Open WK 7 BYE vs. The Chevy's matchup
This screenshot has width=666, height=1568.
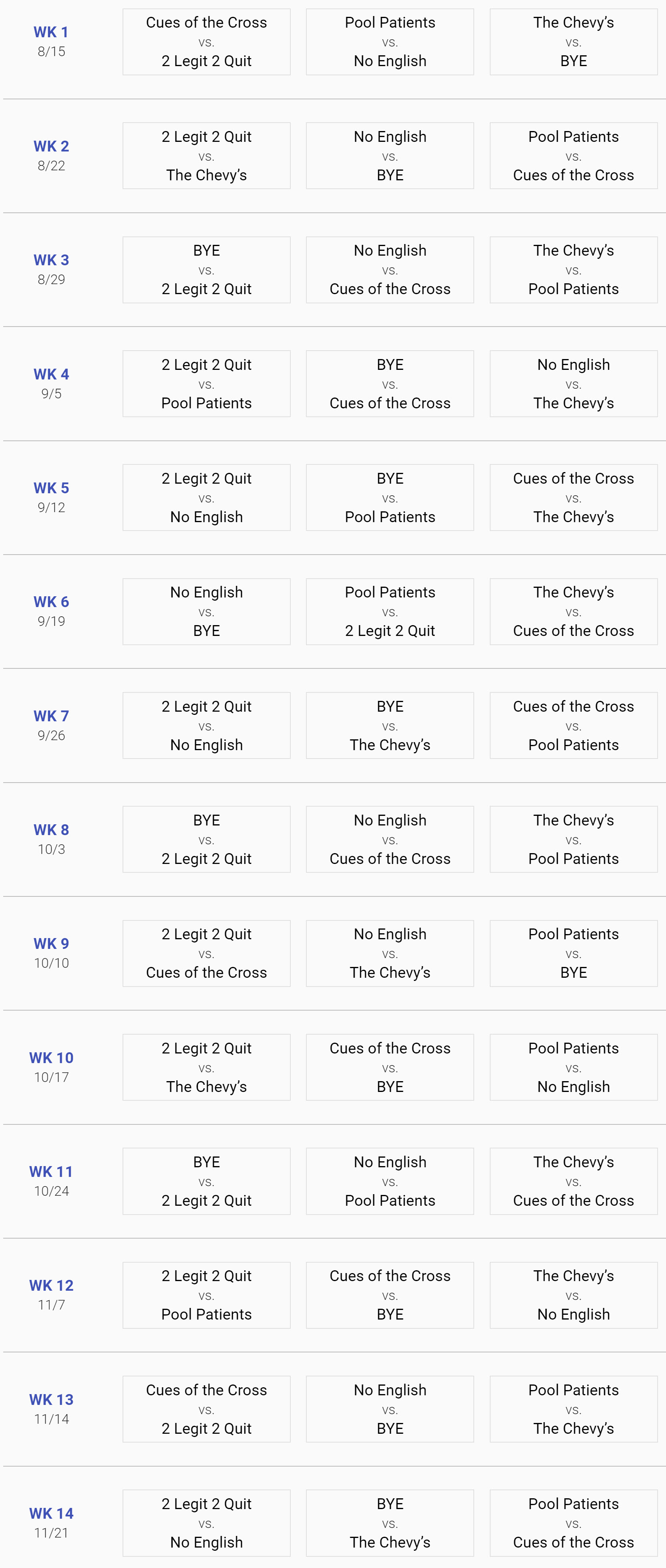(x=390, y=726)
